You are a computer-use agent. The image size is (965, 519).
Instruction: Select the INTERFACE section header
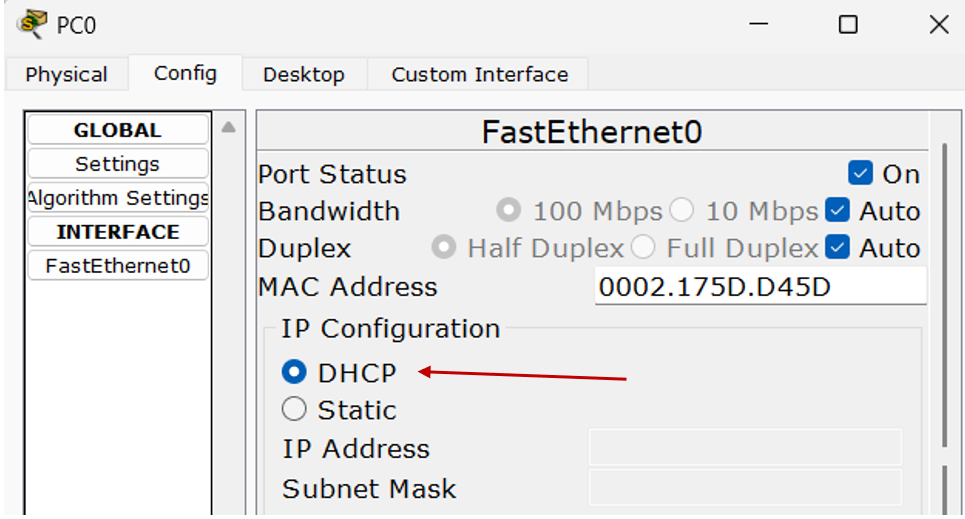(117, 232)
